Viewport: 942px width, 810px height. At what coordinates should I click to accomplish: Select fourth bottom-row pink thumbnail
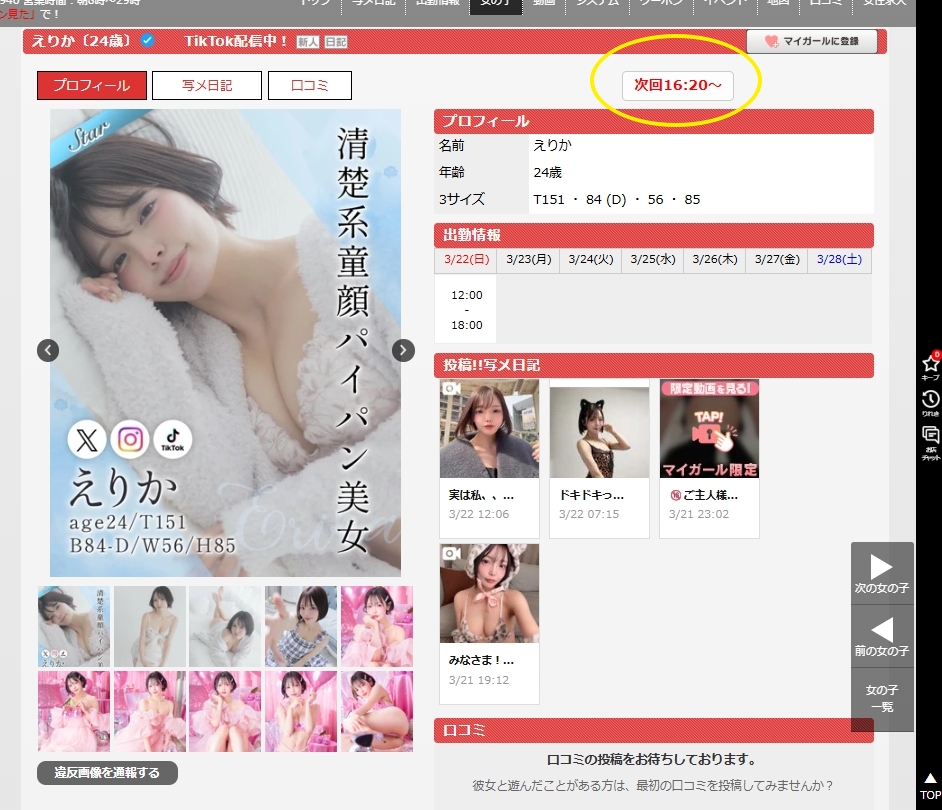coord(301,711)
